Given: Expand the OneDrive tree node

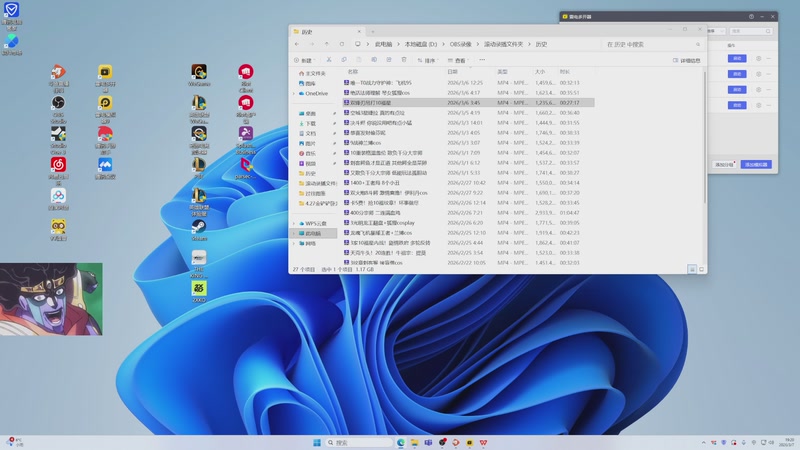Looking at the screenshot, I should (x=293, y=93).
